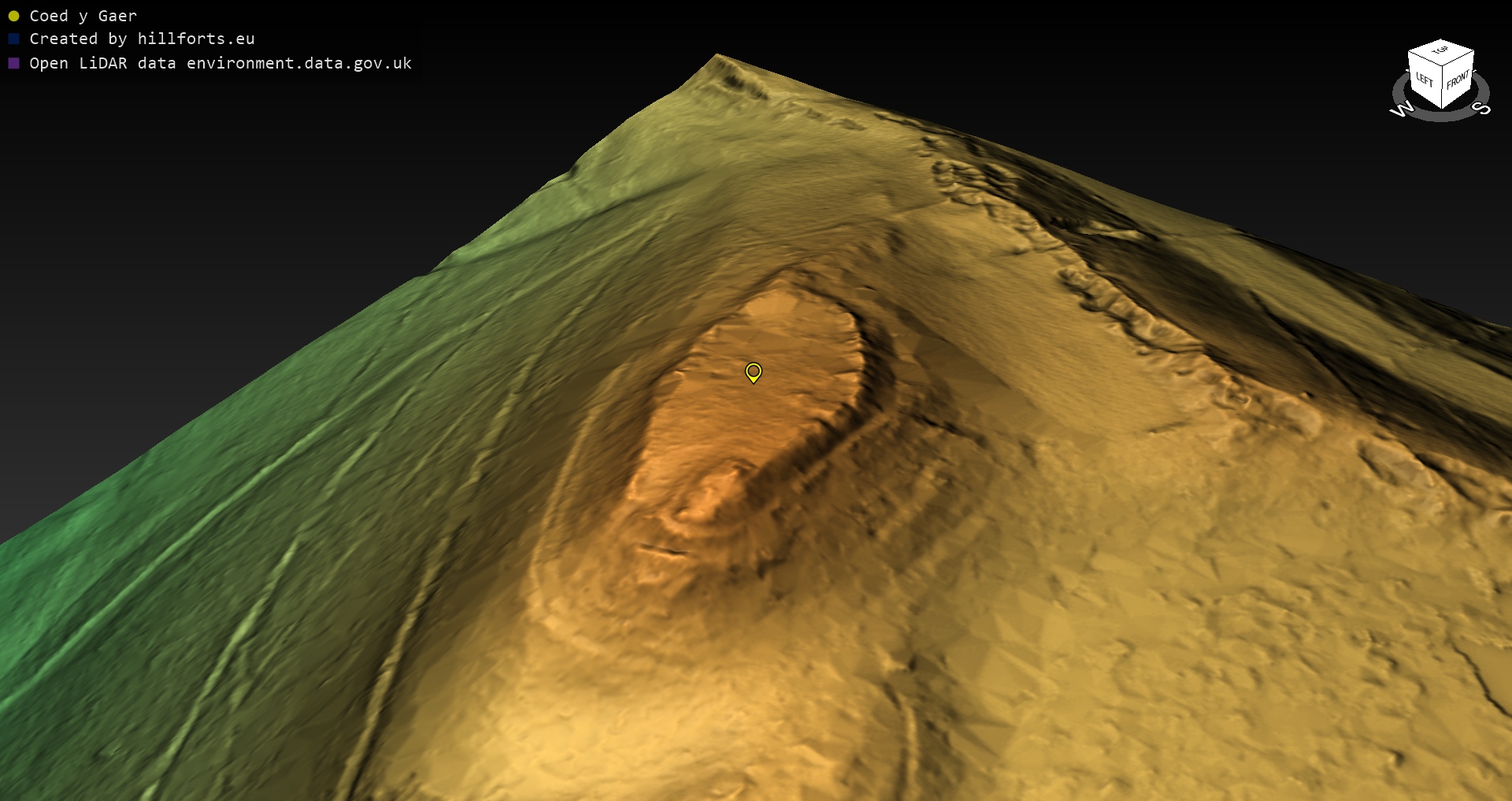Viewport: 1512px width, 801px height.
Task: Toggle the purple square beside Open LiDAR data
Action: [x=13, y=63]
